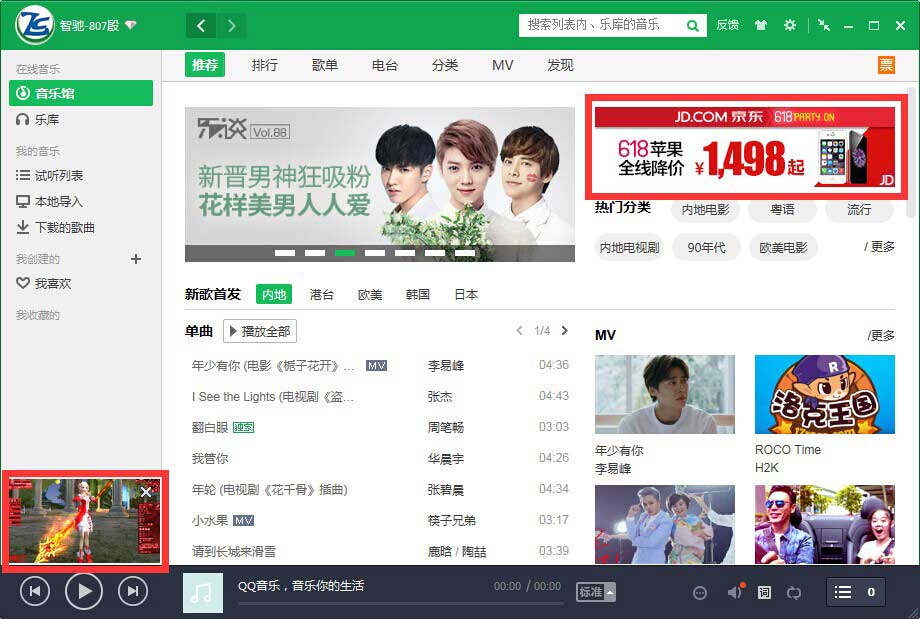Viewport: 920px width, 619px height.
Task: Click MV badge on 年少有你 song
Action: (376, 366)
